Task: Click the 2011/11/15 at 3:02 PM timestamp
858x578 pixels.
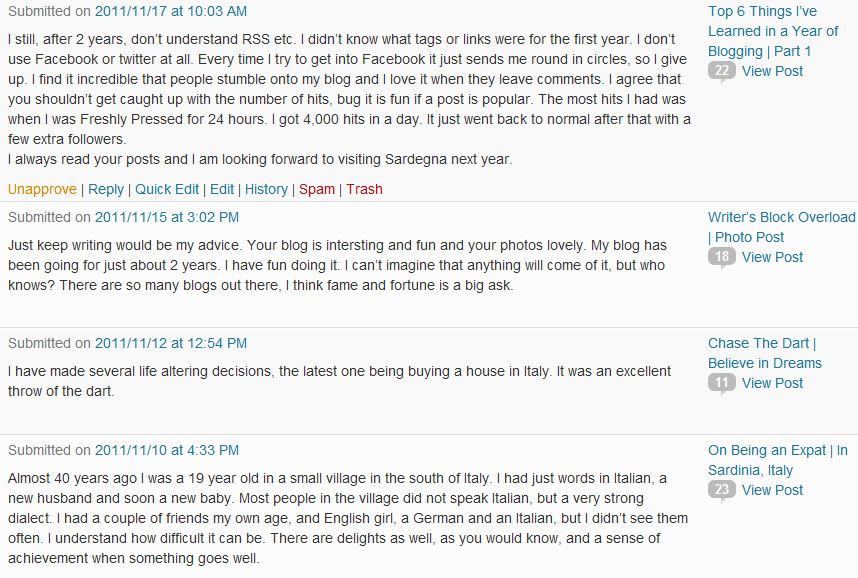Action: click(166, 217)
